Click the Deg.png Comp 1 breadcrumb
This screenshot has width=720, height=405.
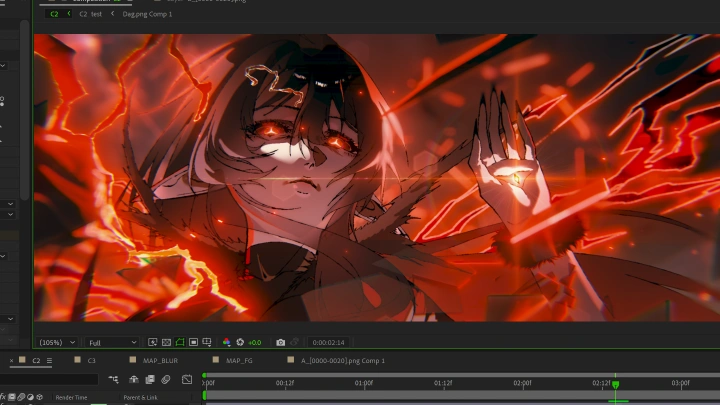click(x=147, y=14)
